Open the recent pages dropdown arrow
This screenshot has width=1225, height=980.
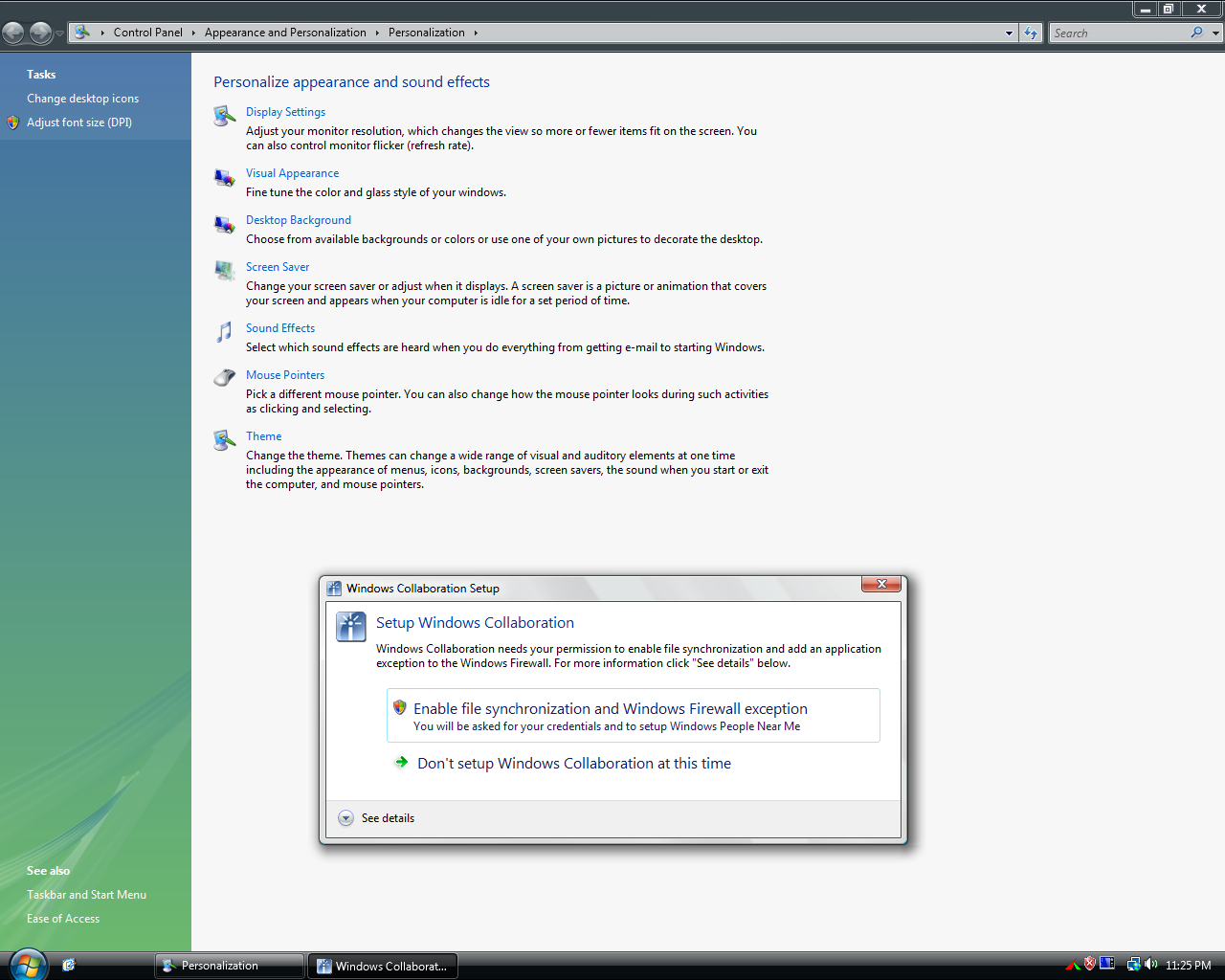(59, 33)
